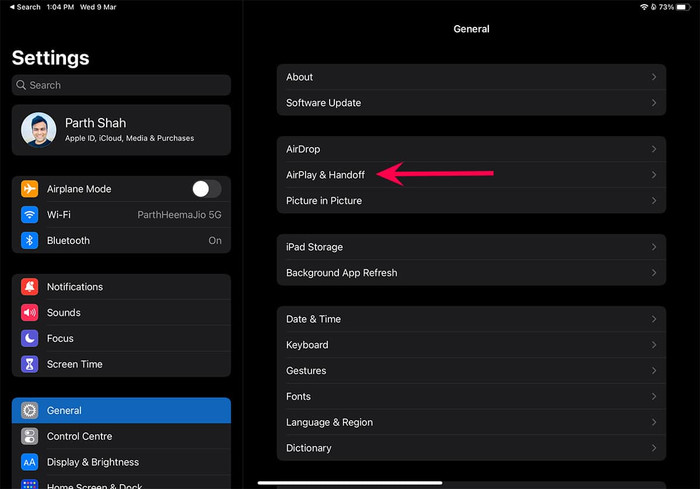700x489 pixels.
Task: Tap the chevron on Picture in Picture row
Action: (654, 201)
